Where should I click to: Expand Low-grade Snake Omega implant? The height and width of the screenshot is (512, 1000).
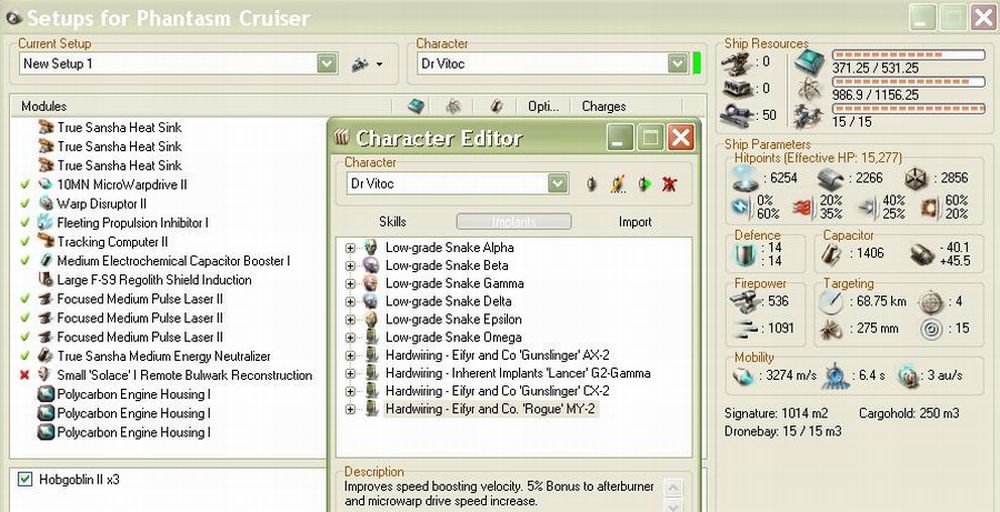350,337
